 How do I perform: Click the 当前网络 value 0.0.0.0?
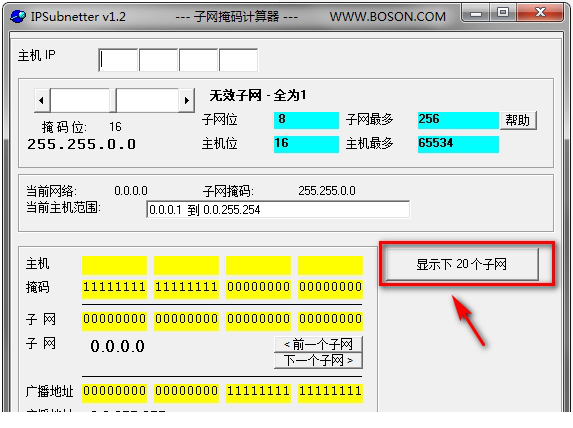click(131, 191)
